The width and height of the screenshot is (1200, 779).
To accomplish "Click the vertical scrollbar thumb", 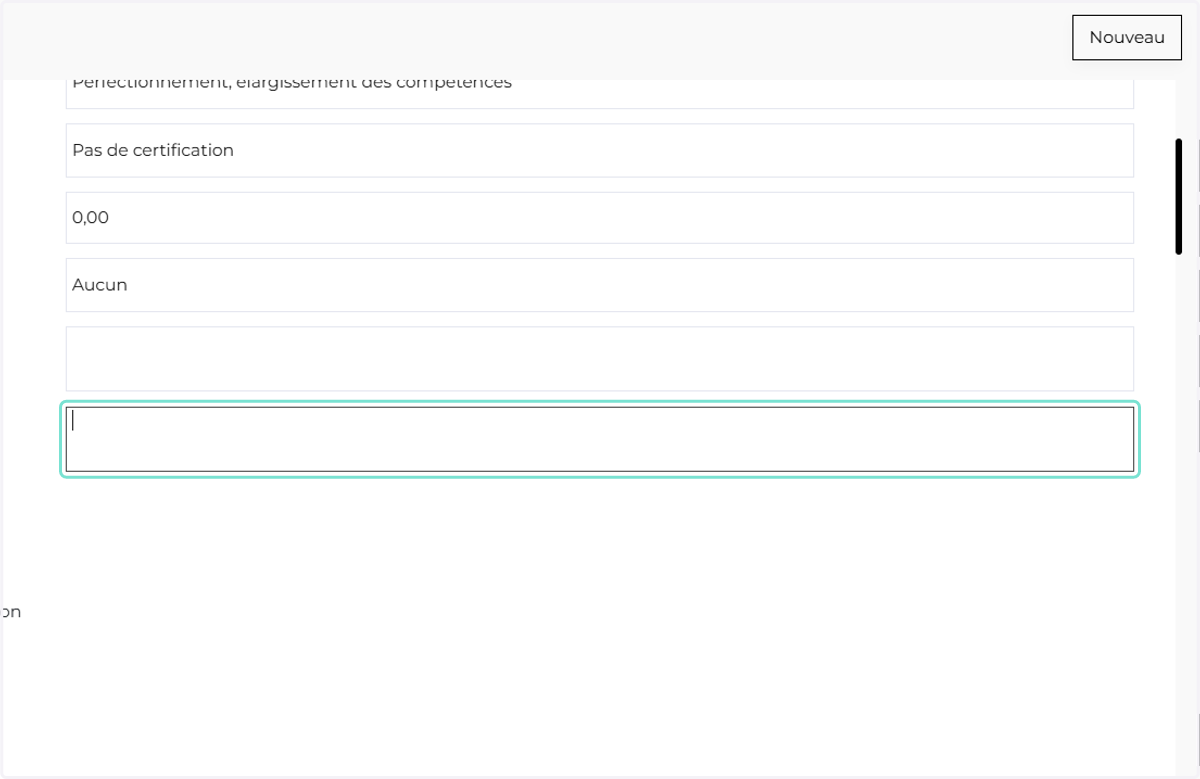I will coord(1179,197).
